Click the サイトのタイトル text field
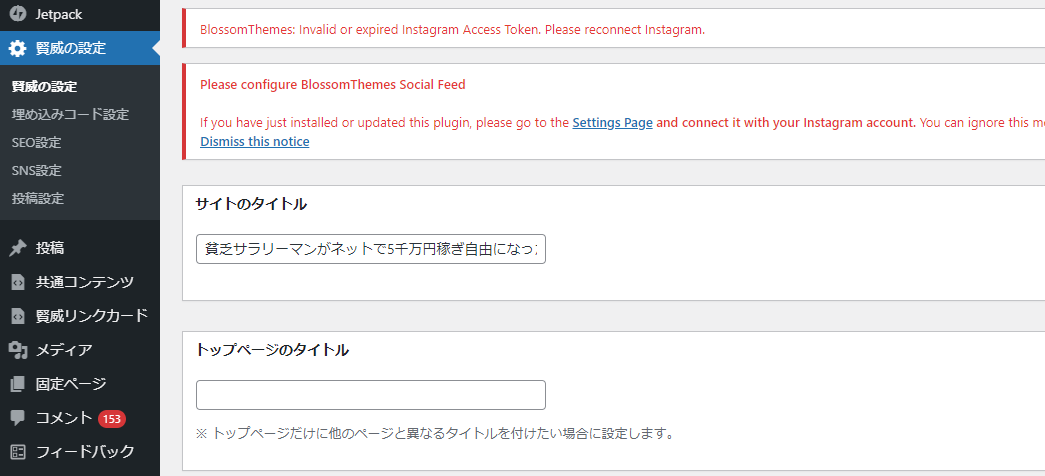This screenshot has height=476, width=1045. pos(371,249)
